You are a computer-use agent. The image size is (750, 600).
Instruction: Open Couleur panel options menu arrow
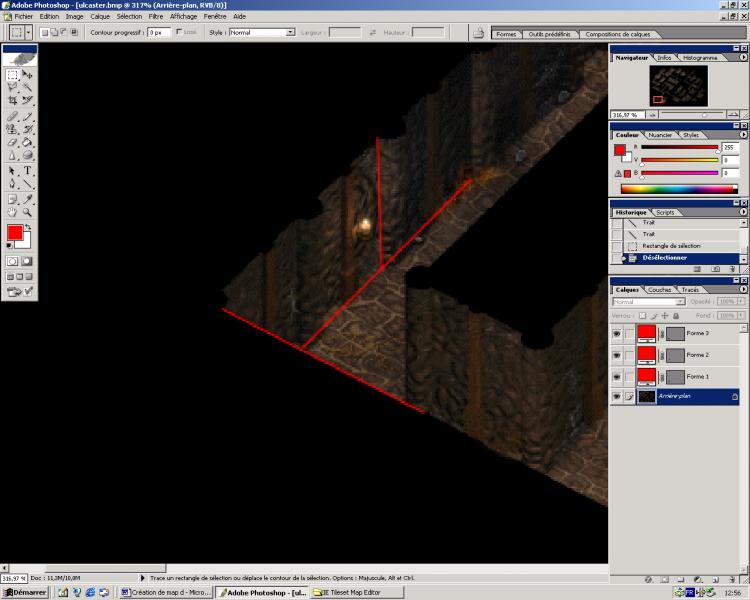click(x=743, y=135)
